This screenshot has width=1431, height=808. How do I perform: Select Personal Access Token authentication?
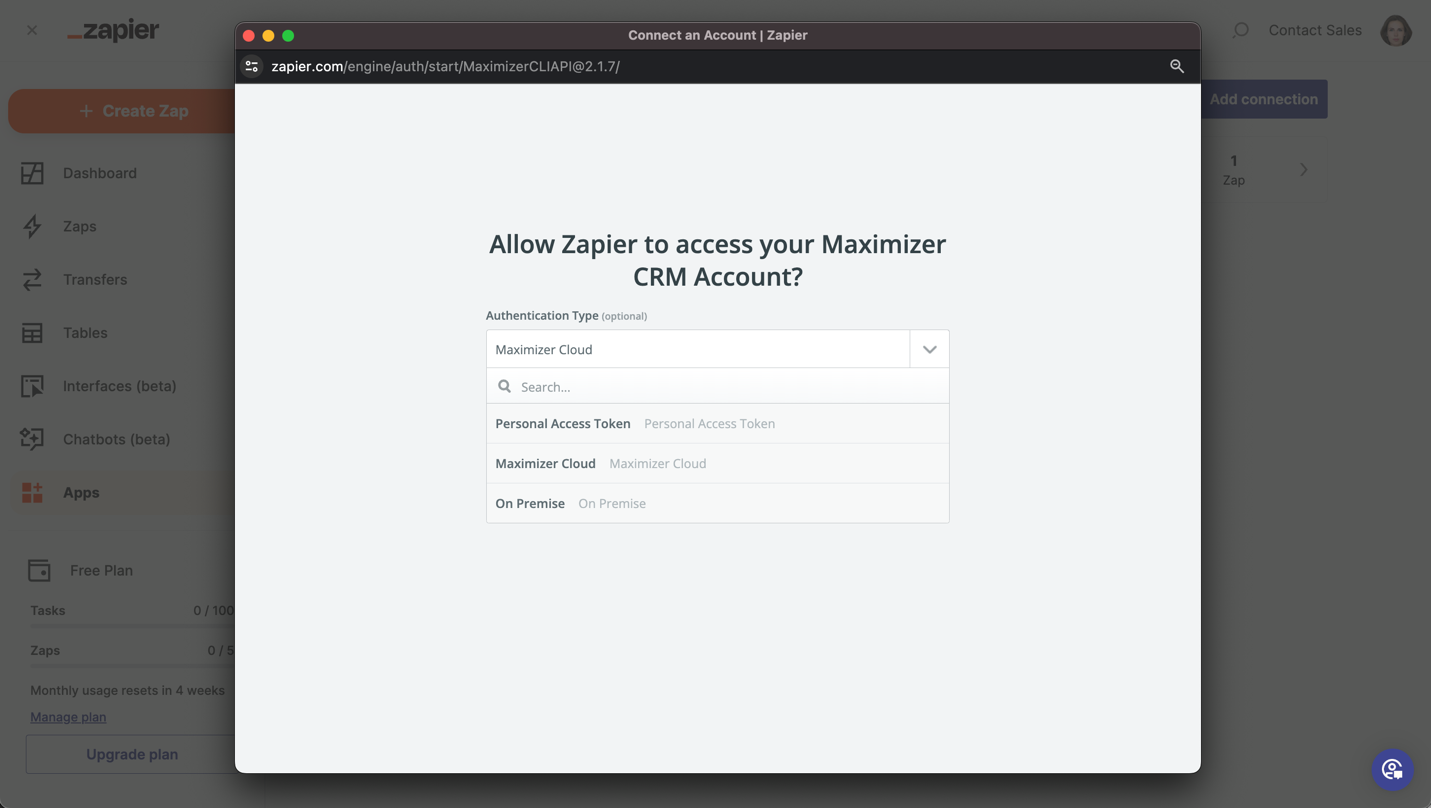[562, 423]
